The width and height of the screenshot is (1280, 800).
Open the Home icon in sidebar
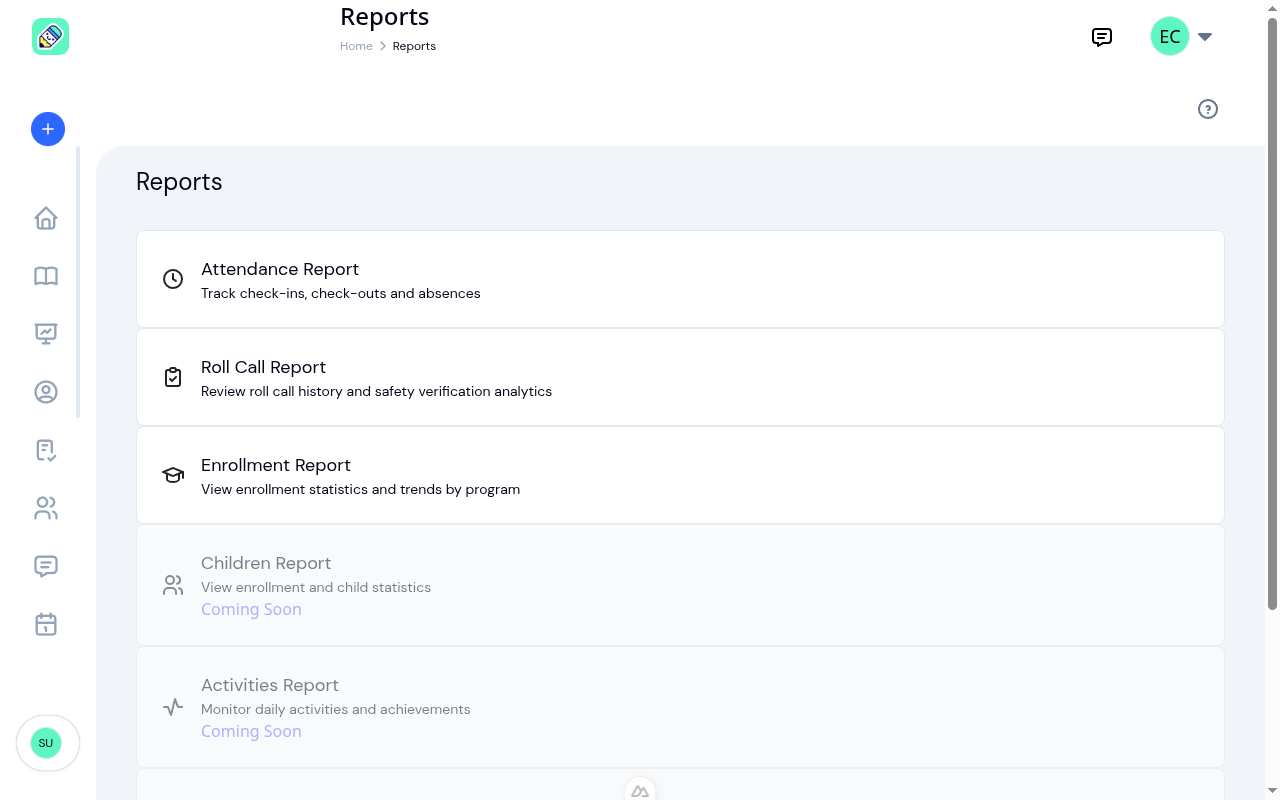pos(46,218)
